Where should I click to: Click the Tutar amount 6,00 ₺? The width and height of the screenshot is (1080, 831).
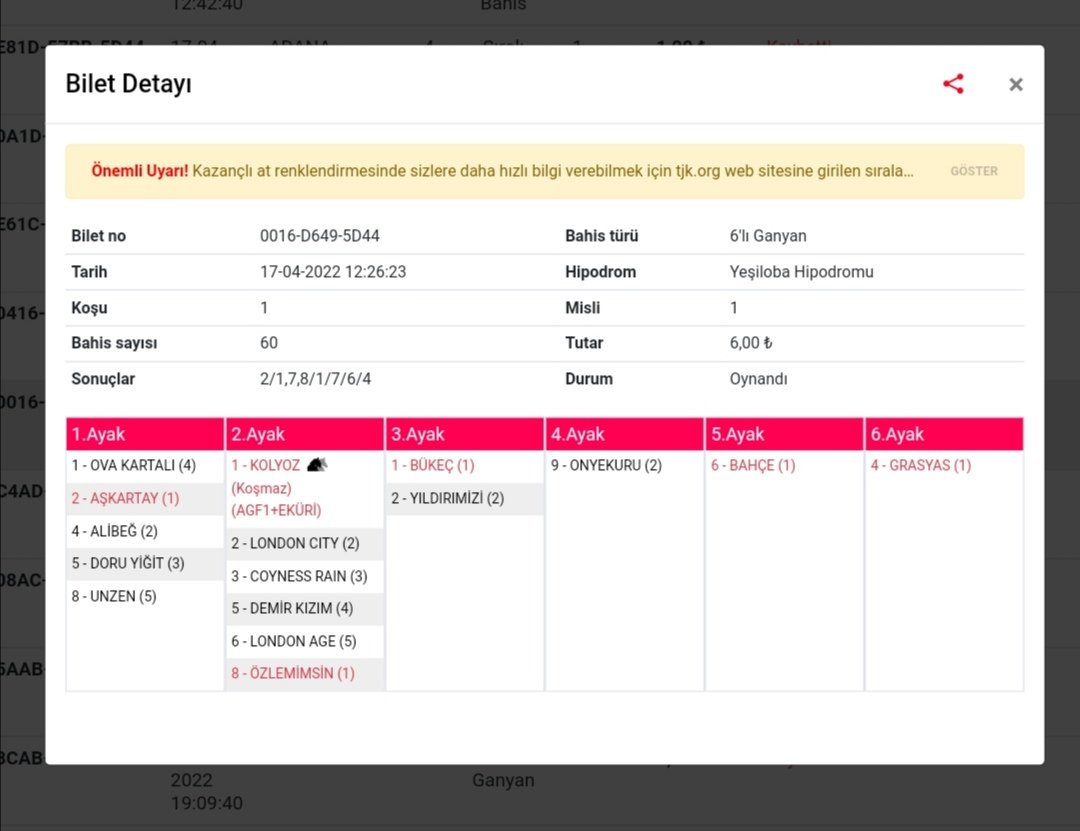[751, 343]
